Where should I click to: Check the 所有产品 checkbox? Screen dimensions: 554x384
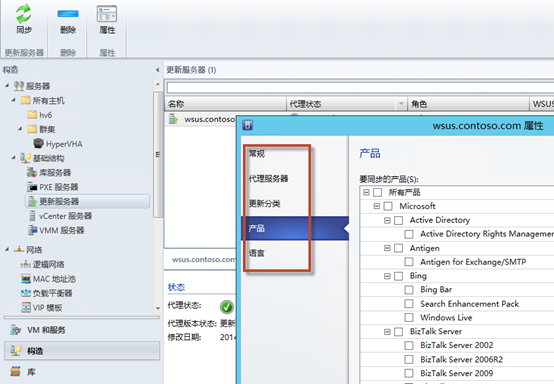[378, 192]
